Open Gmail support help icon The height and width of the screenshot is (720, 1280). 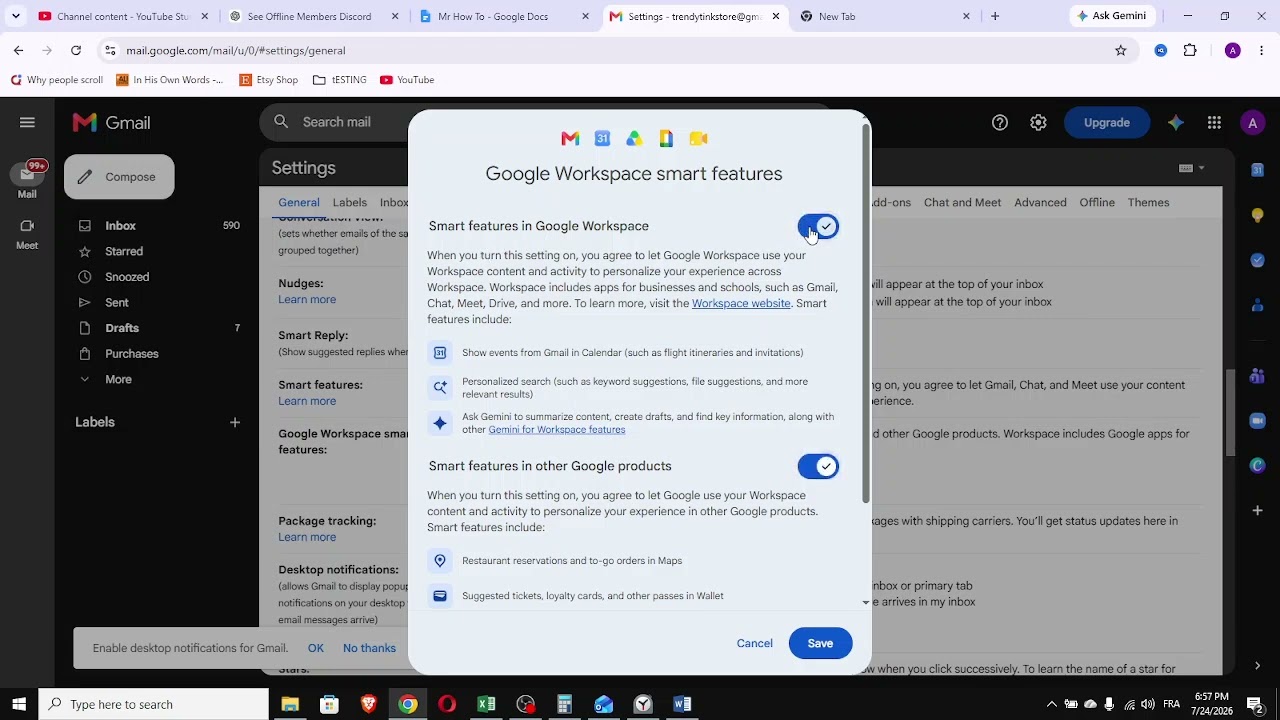point(1000,122)
